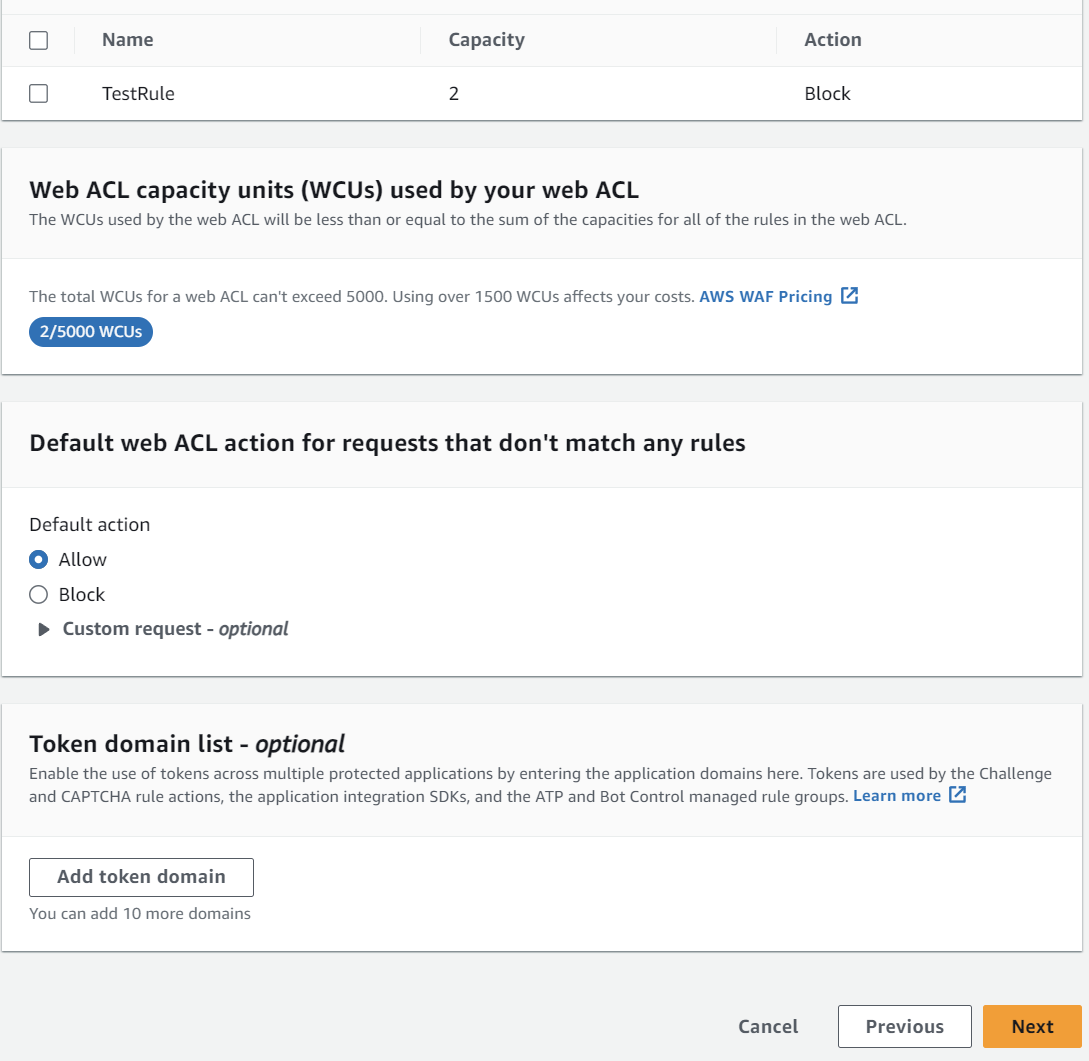Image resolution: width=1089 pixels, height=1061 pixels.
Task: Click the external link icon beside AWS WAF Pricing
Action: point(849,296)
